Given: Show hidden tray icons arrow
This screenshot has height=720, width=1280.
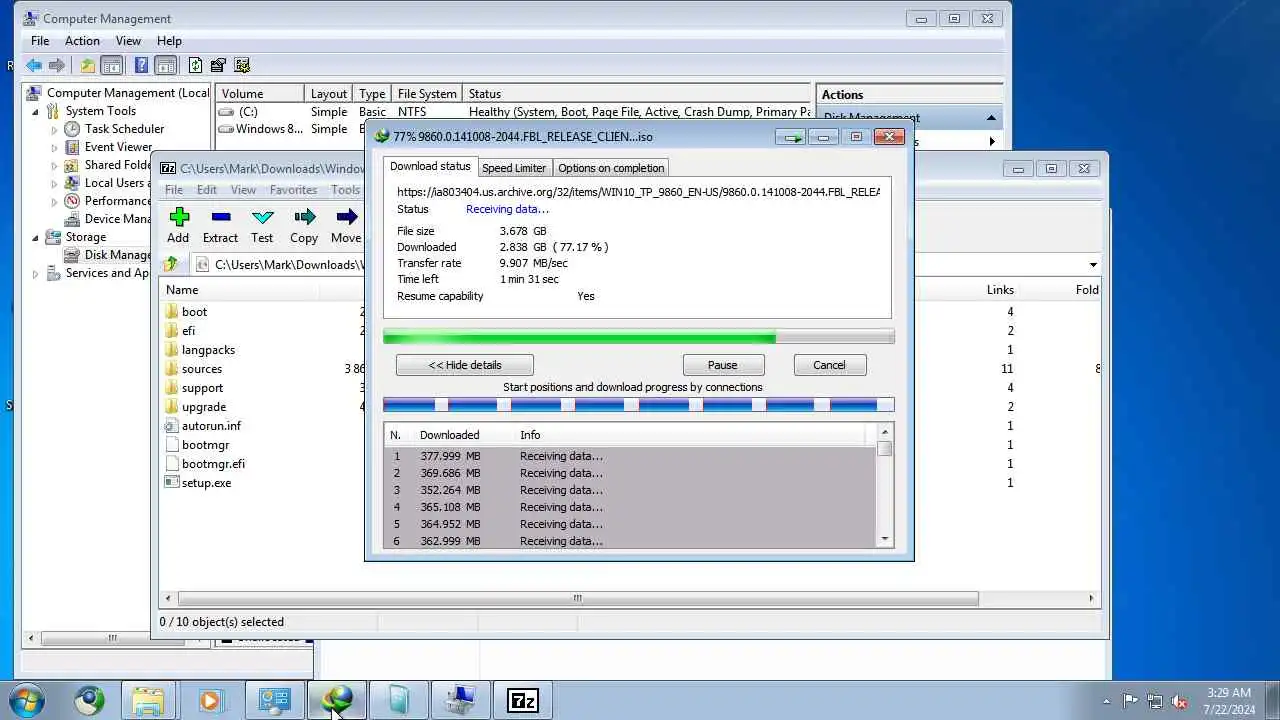Looking at the screenshot, I should tap(1106, 701).
